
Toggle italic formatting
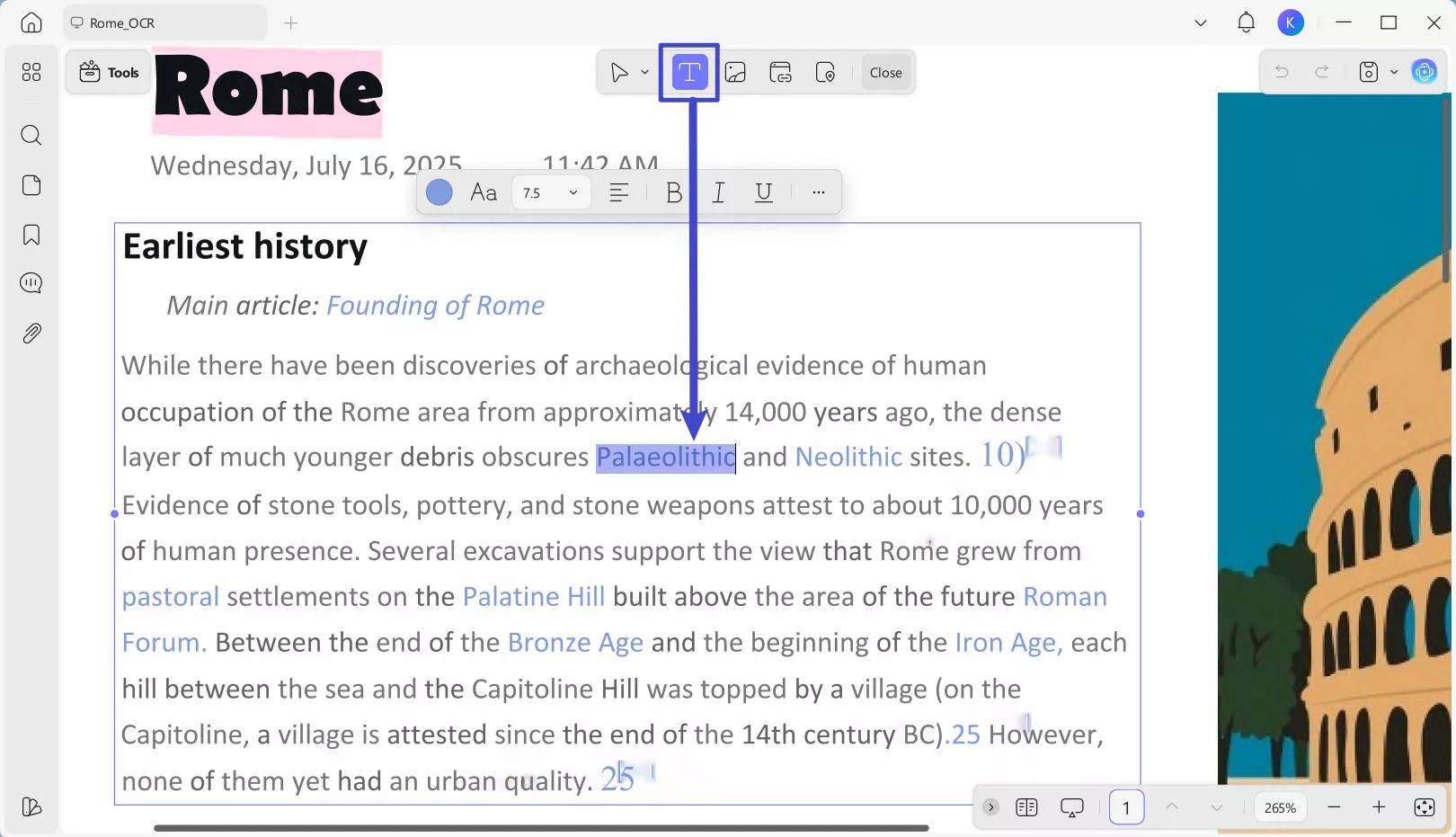tap(718, 192)
